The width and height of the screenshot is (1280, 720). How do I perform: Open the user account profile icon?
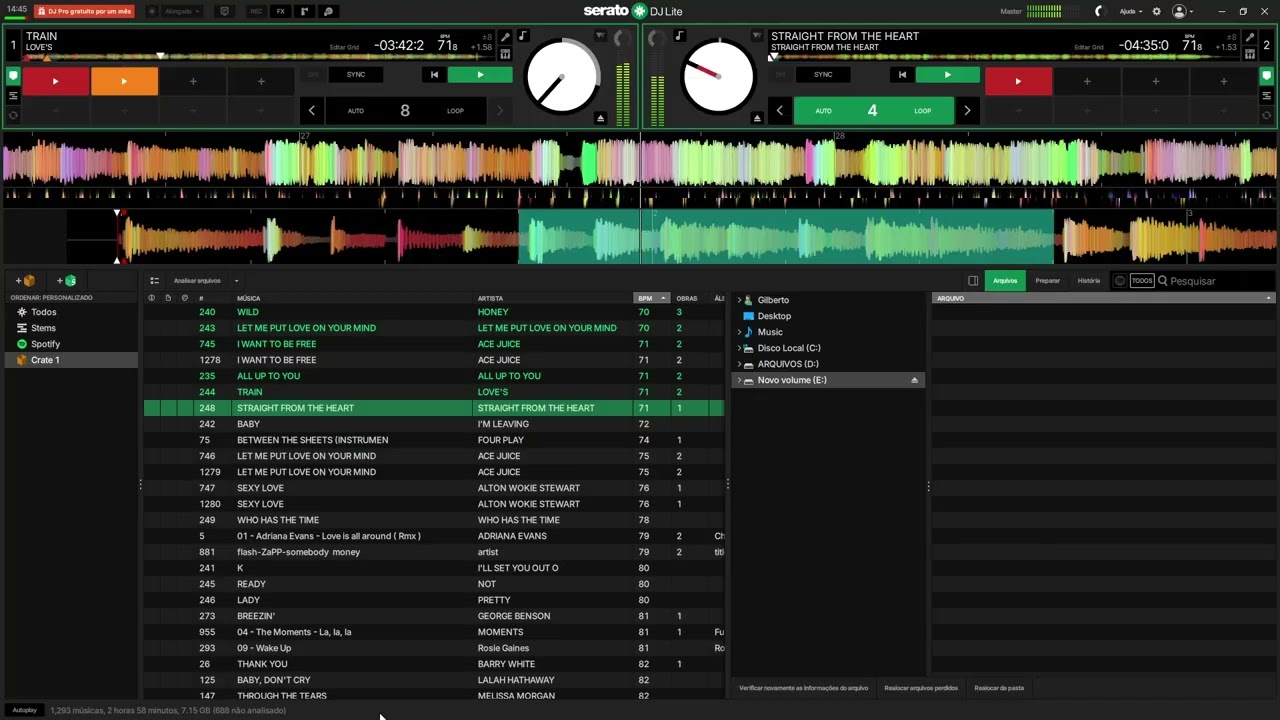(x=1180, y=11)
